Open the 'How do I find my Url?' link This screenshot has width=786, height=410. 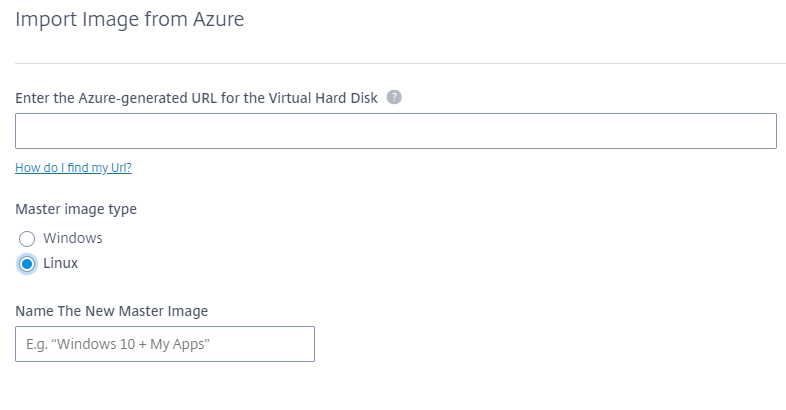(x=73, y=167)
